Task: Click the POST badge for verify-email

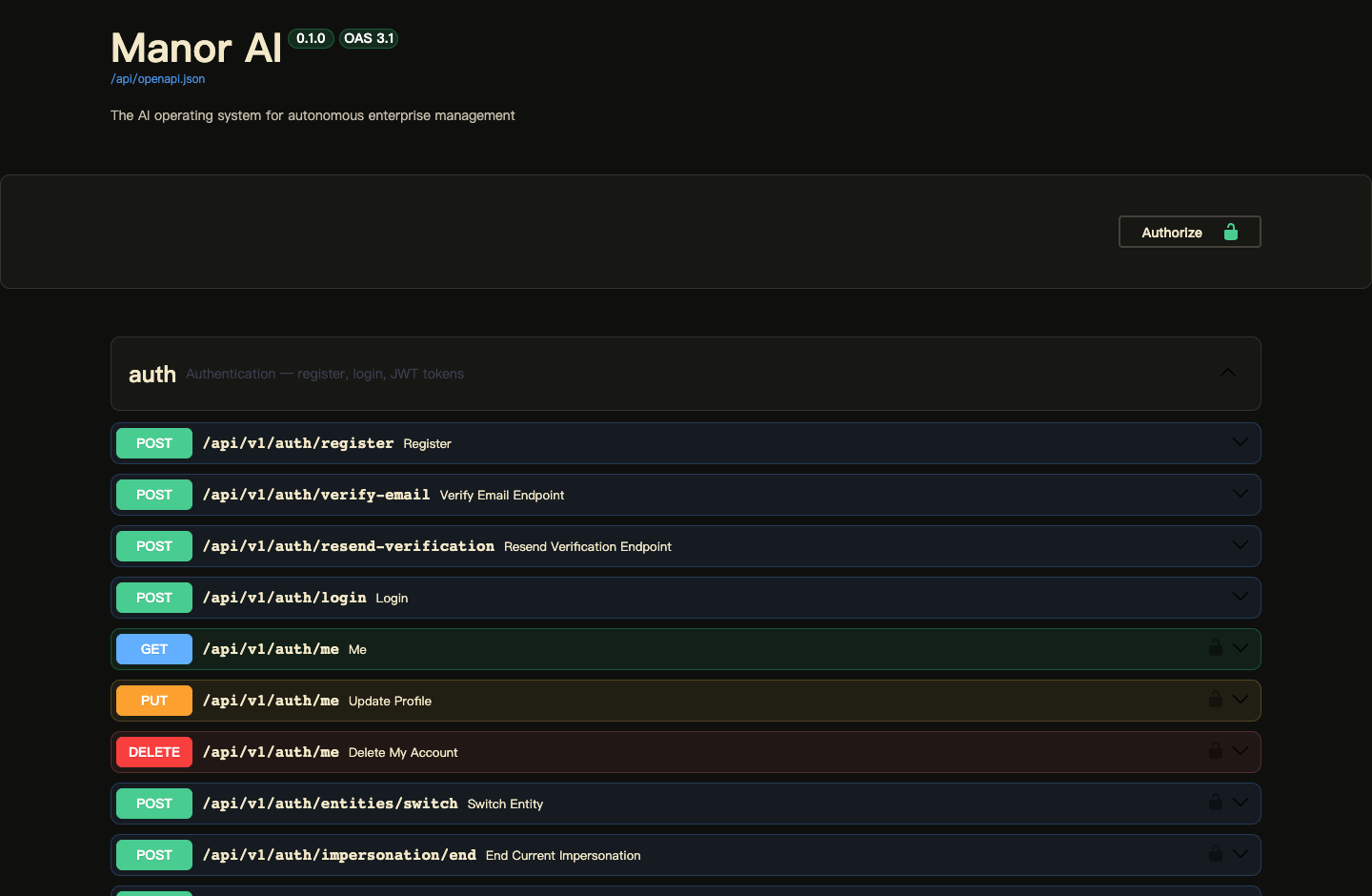Action: [x=154, y=495]
